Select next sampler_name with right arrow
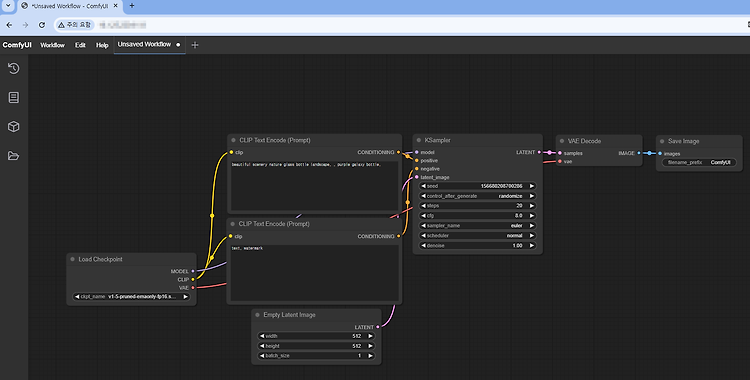This screenshot has width=750, height=380. [x=531, y=225]
